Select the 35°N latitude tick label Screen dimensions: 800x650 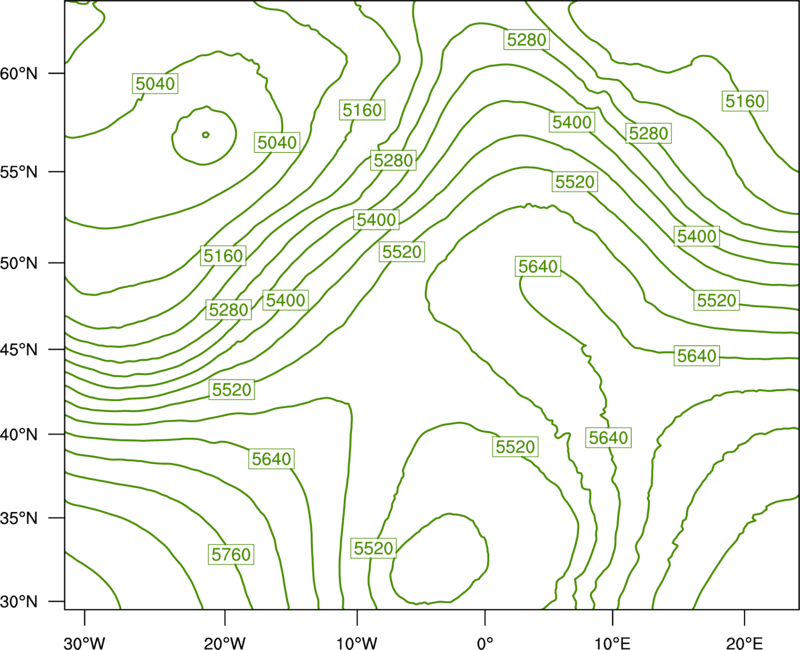tap(19, 518)
